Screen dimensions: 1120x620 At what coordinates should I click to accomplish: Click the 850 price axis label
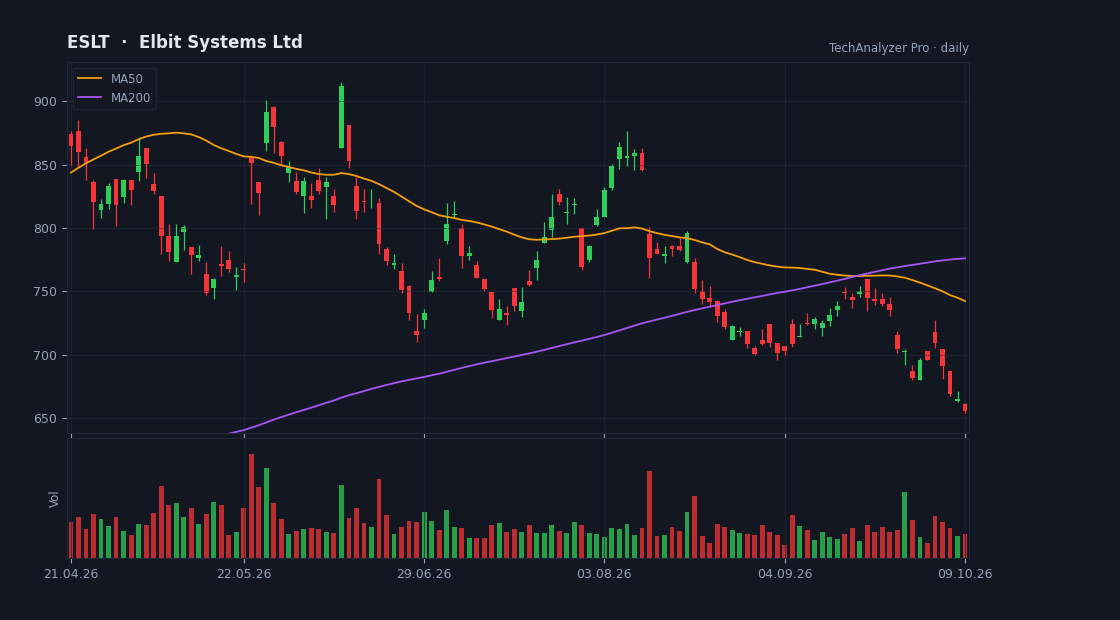click(x=44, y=166)
